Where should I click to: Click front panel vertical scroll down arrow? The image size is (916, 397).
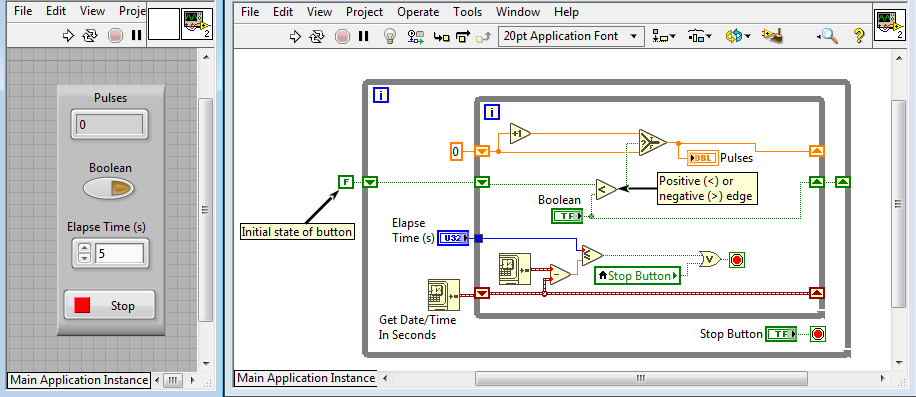[206, 363]
